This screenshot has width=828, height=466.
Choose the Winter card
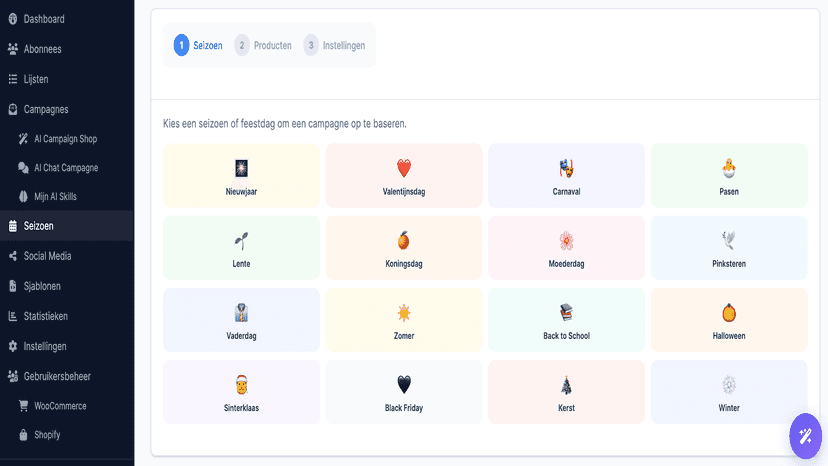click(x=729, y=392)
